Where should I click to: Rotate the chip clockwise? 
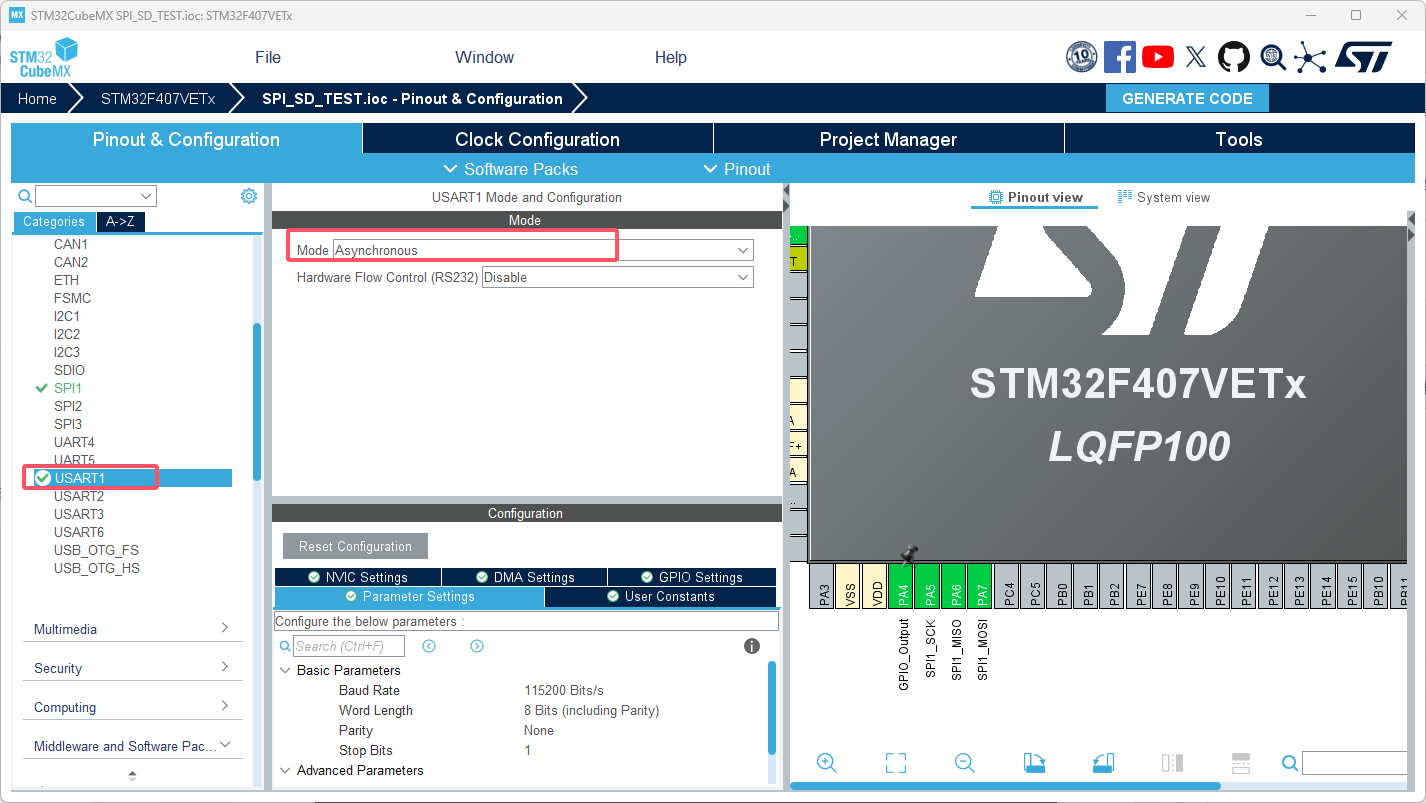click(1034, 762)
